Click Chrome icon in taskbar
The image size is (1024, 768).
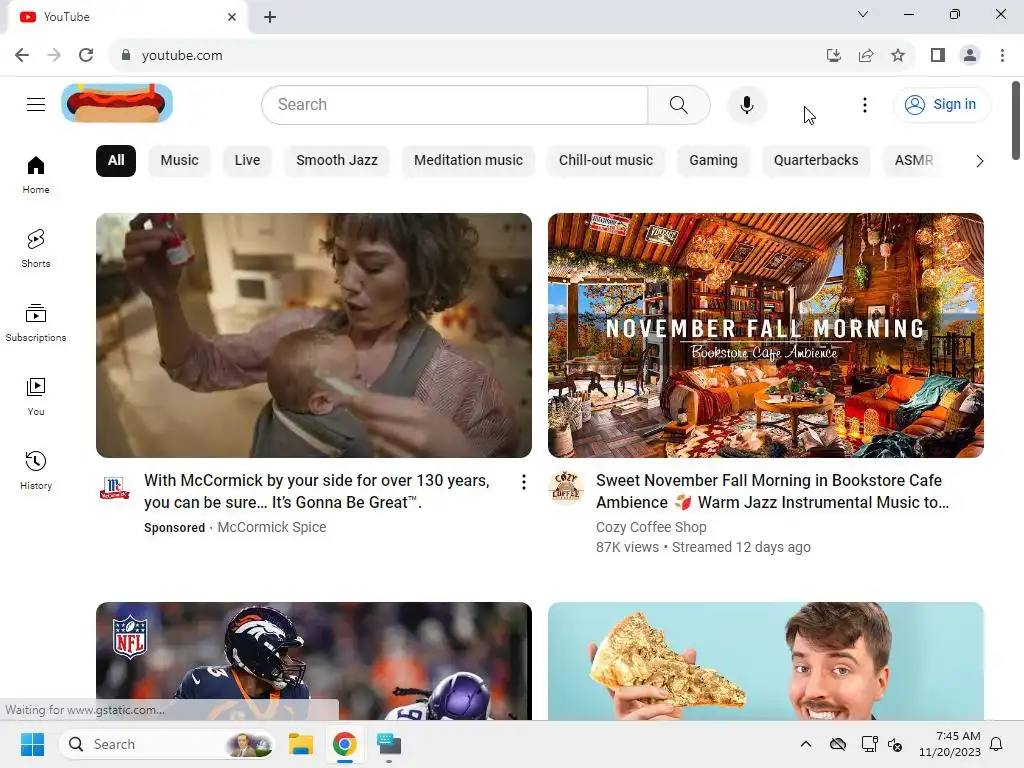click(x=345, y=744)
